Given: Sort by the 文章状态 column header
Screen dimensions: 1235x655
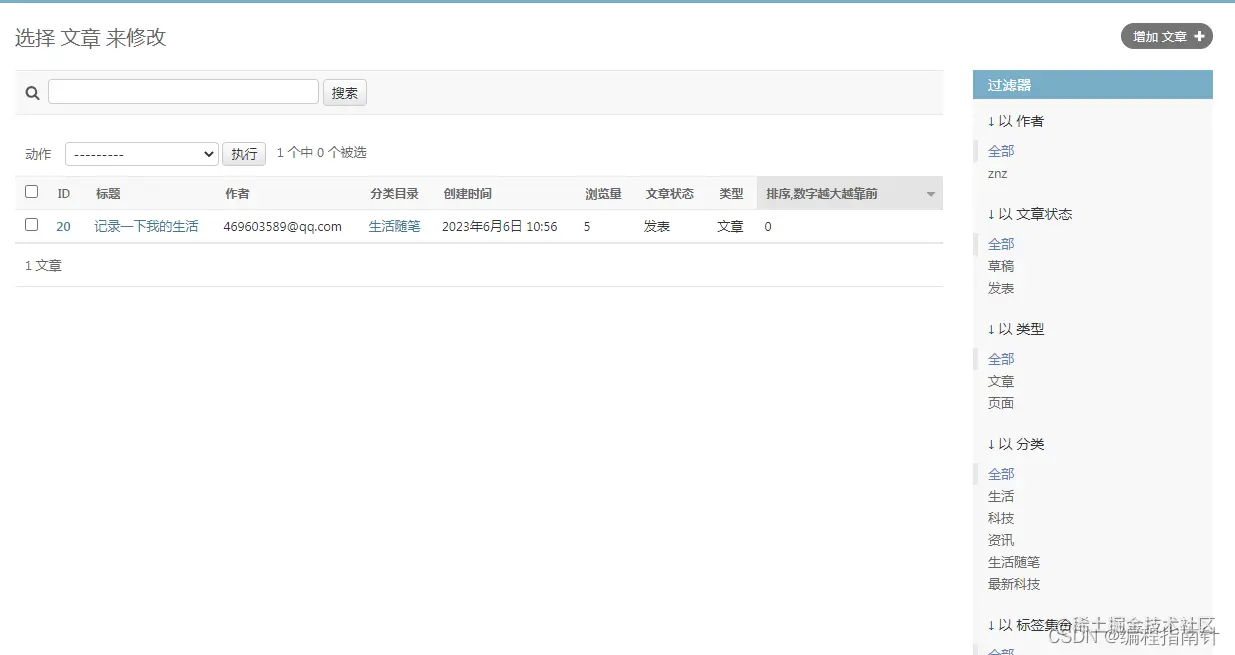Looking at the screenshot, I should point(669,194).
